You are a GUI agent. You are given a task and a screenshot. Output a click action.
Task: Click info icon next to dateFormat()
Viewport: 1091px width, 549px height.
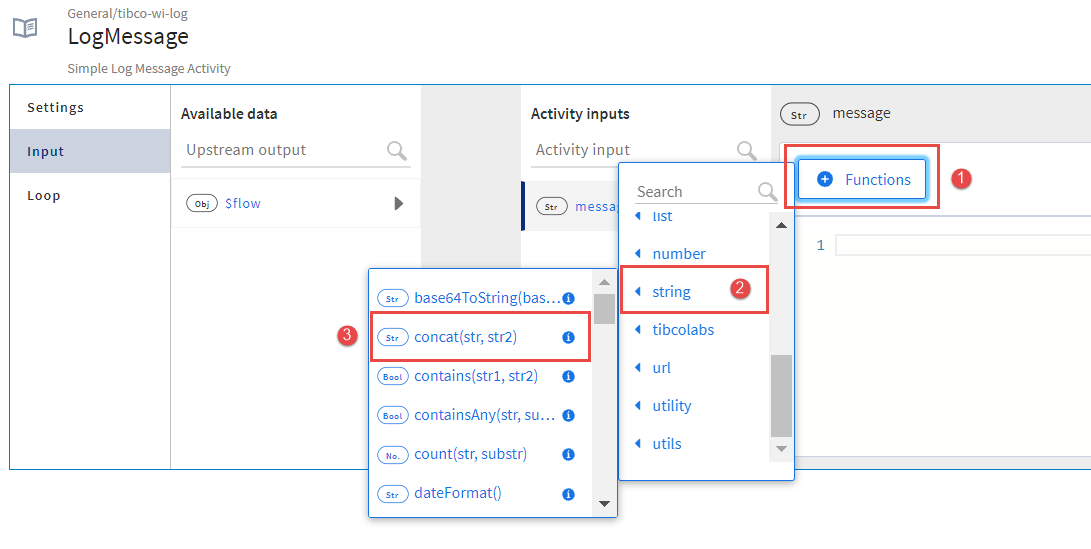click(x=568, y=494)
